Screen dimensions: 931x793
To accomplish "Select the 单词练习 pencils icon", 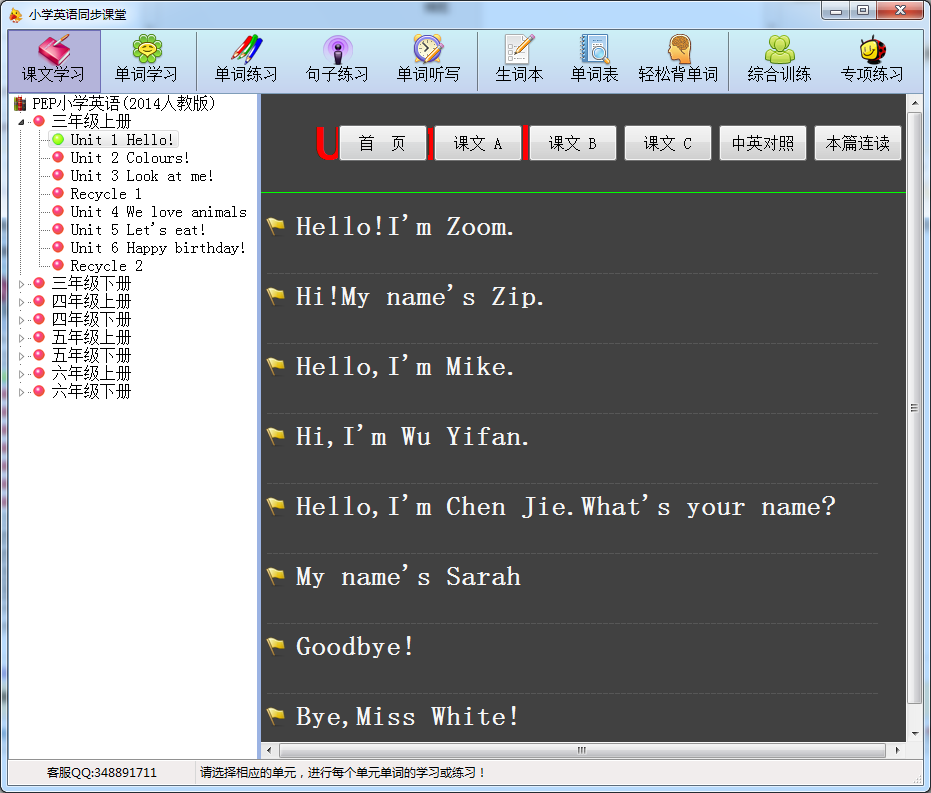I will pyautogui.click(x=246, y=60).
